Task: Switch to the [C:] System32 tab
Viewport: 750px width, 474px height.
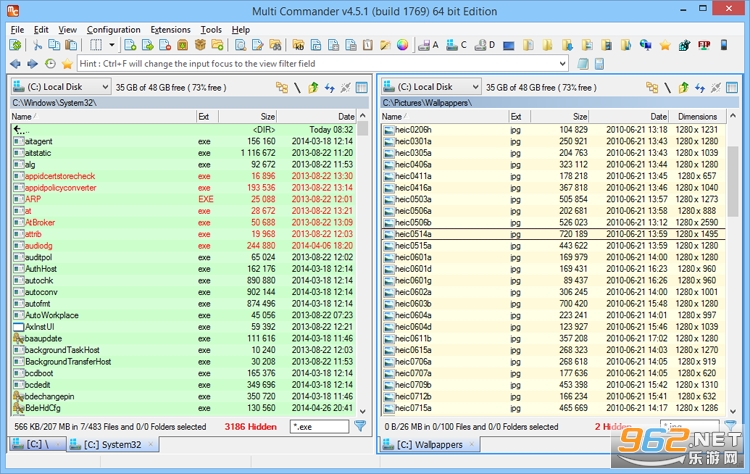Action: point(112,444)
